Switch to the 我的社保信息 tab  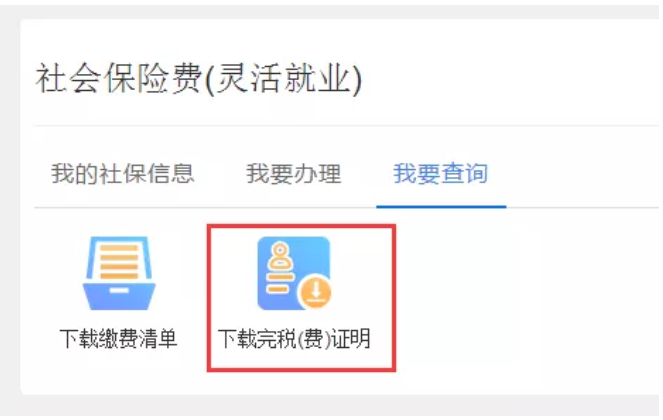123,174
